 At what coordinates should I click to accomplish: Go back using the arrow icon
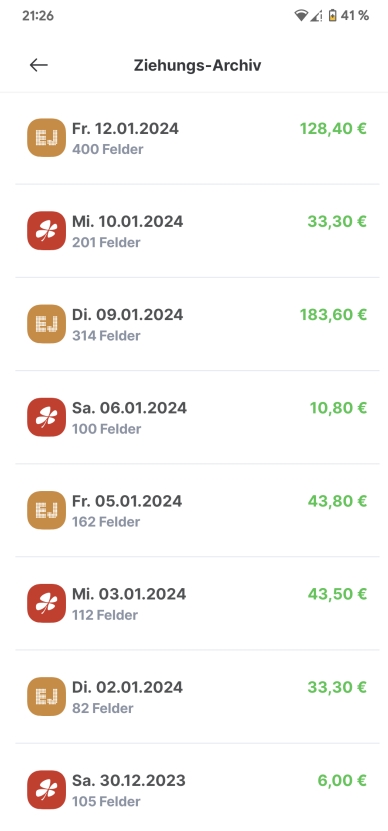(x=39, y=65)
